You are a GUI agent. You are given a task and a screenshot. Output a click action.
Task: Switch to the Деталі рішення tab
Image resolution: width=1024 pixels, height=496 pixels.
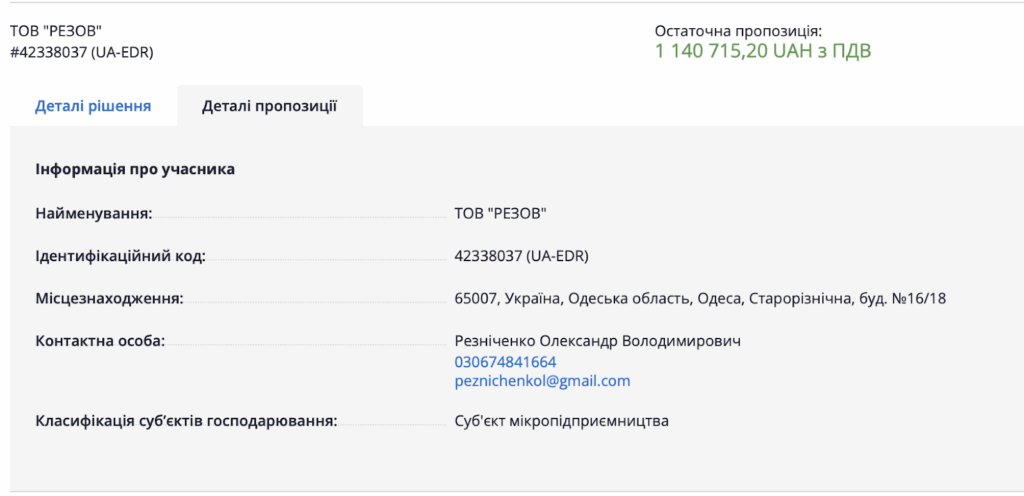(x=93, y=106)
